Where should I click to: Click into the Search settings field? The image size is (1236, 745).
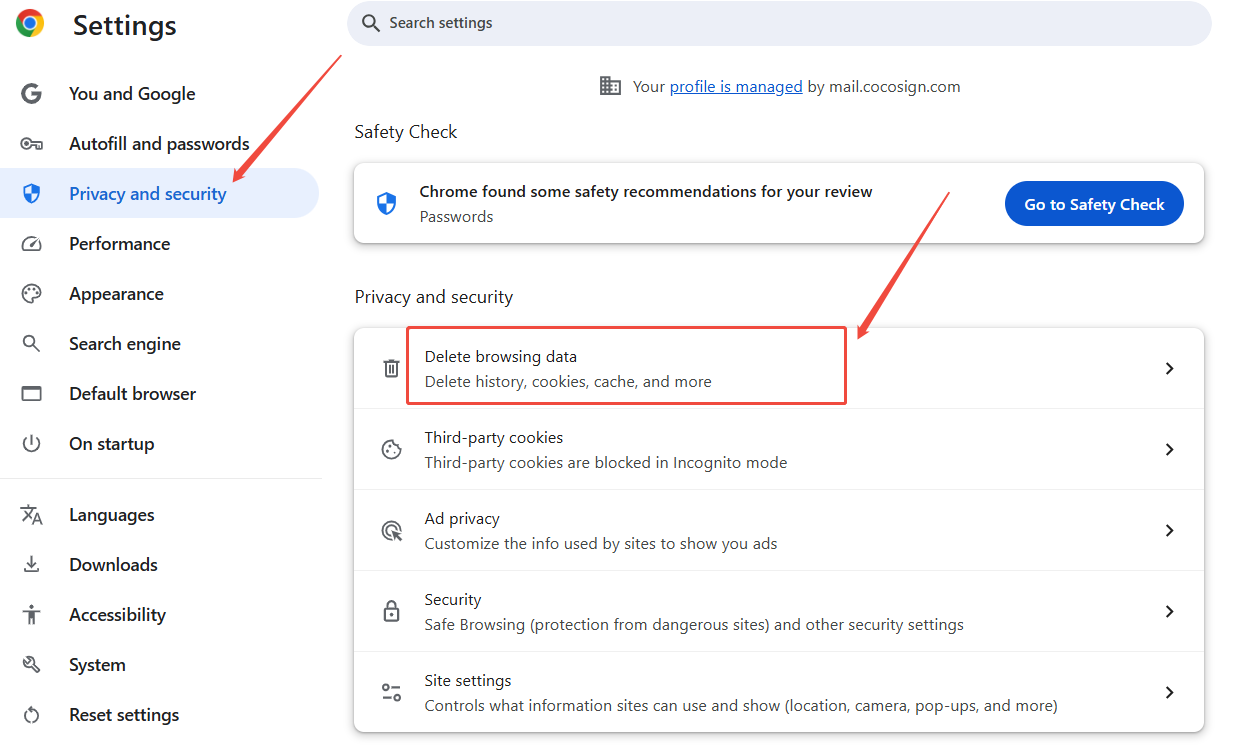point(779,23)
